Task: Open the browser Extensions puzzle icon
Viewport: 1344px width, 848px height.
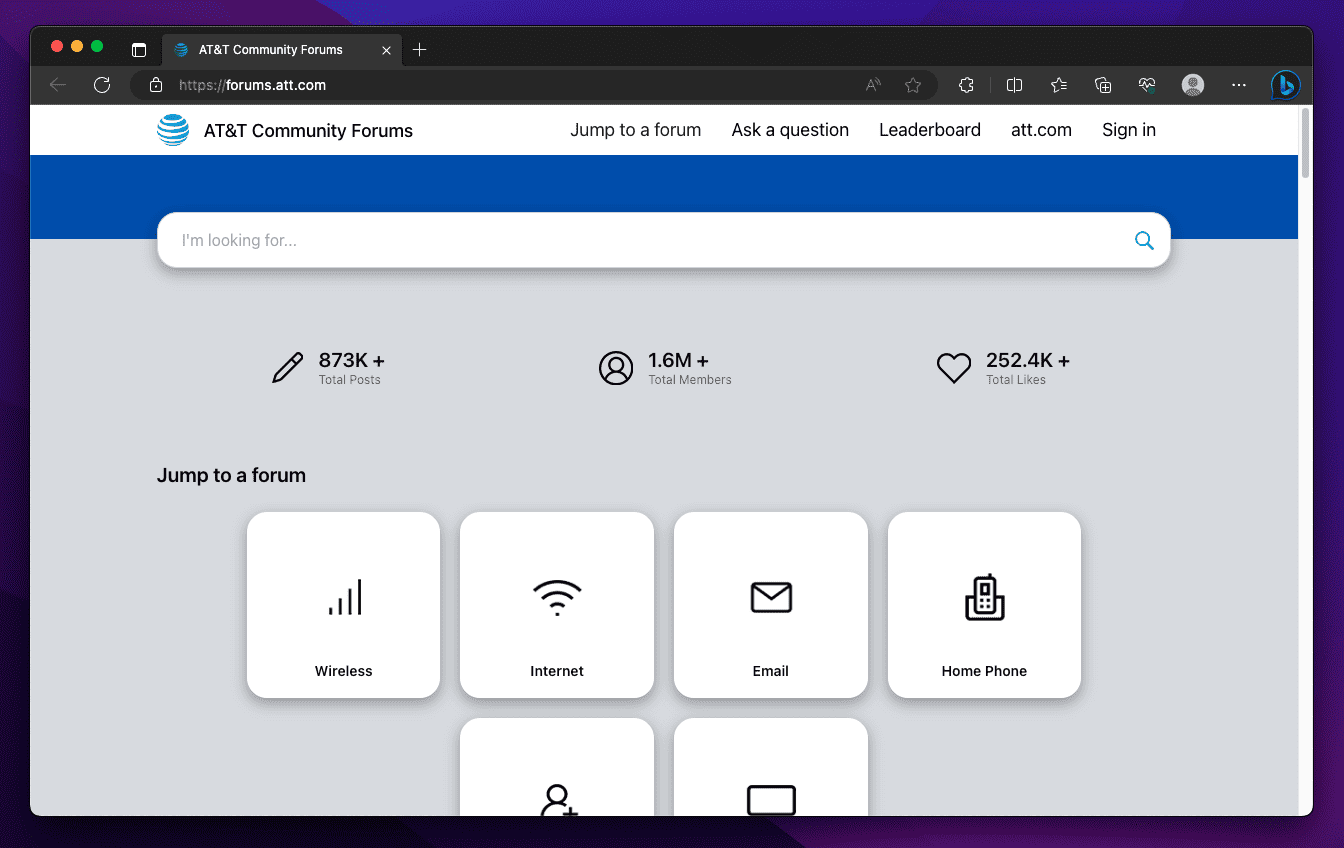Action: (966, 85)
